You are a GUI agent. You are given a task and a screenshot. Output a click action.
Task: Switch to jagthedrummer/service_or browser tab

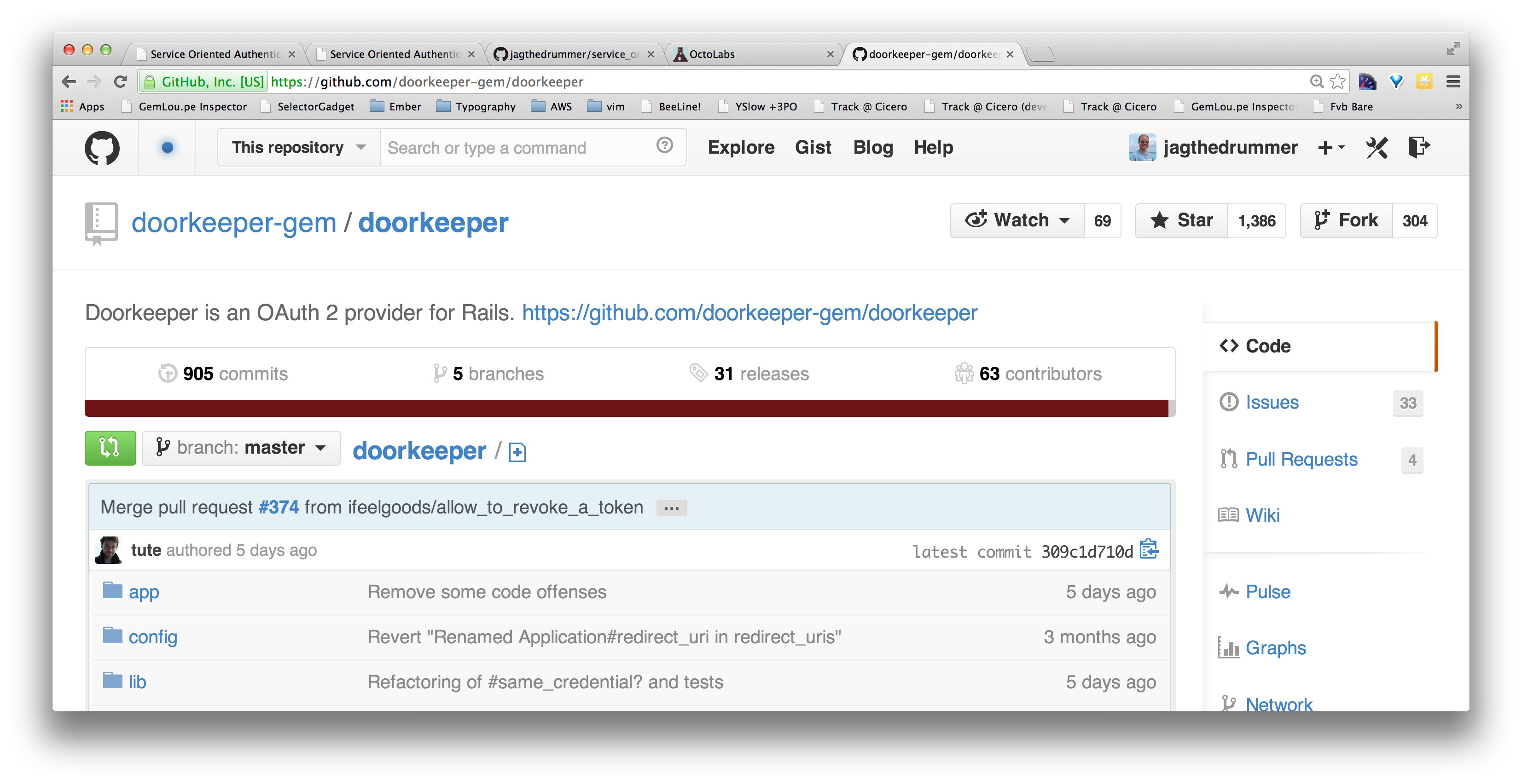[x=573, y=54]
